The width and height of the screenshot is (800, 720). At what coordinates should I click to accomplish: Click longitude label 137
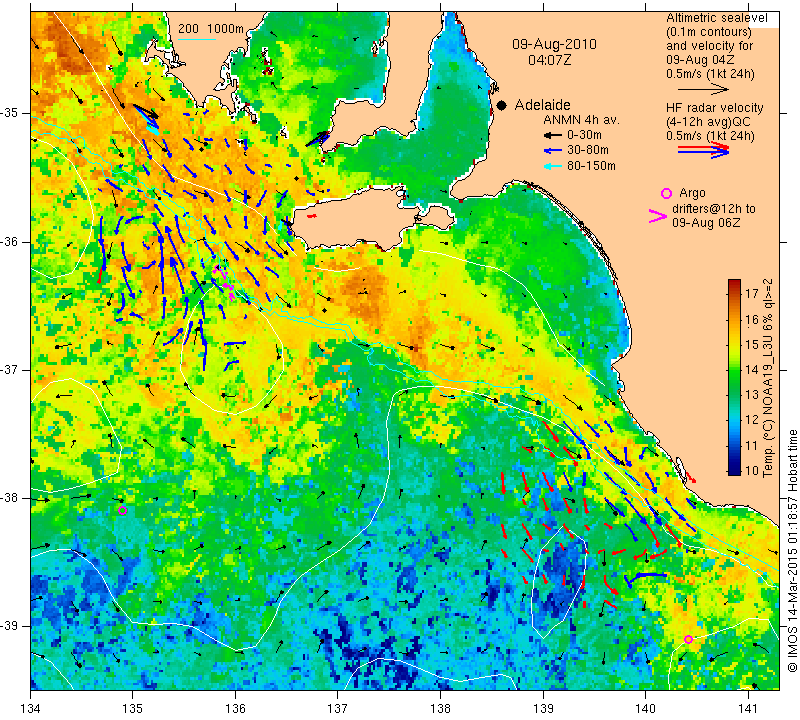(x=338, y=709)
